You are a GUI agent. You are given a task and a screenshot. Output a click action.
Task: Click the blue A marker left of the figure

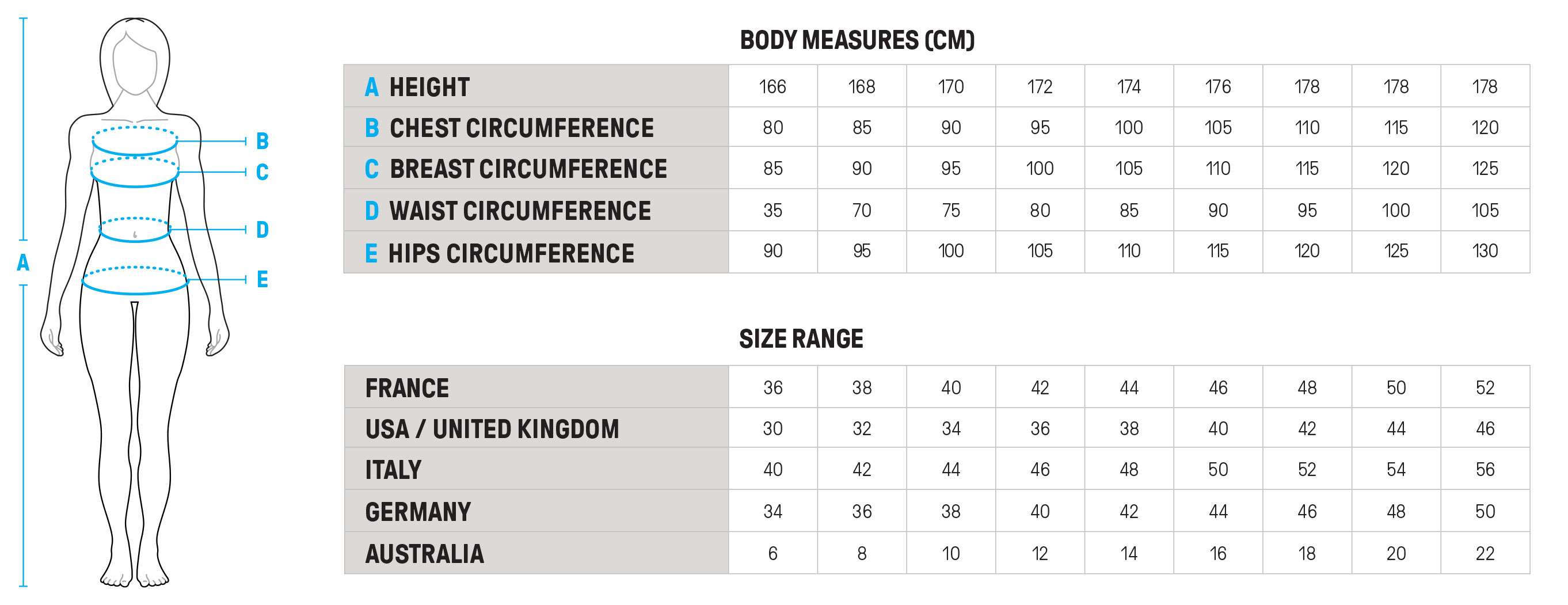[x=23, y=263]
